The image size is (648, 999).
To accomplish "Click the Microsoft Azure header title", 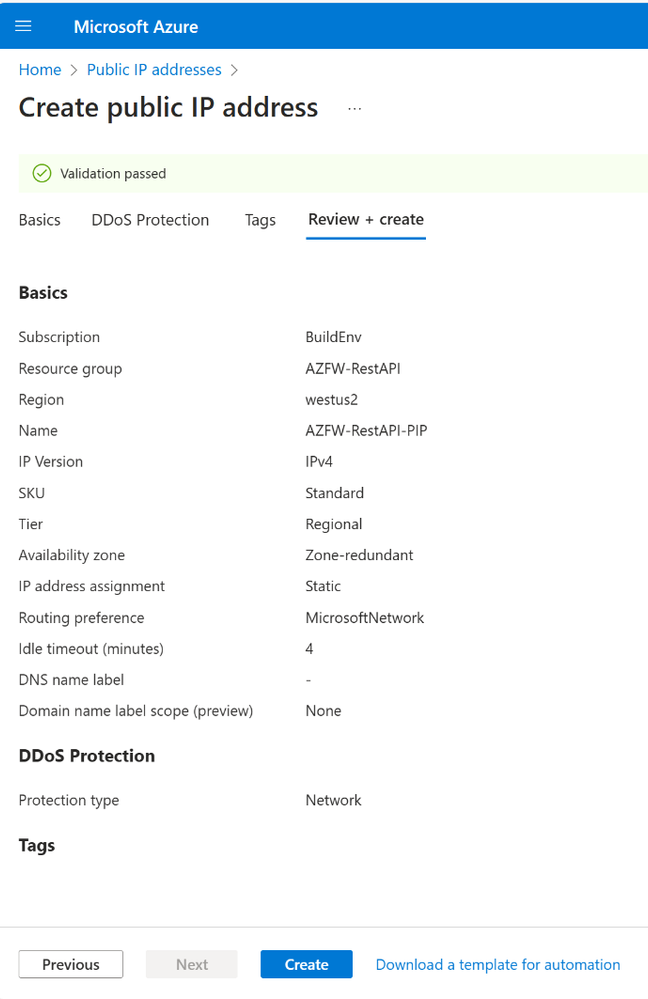I will click(136, 27).
